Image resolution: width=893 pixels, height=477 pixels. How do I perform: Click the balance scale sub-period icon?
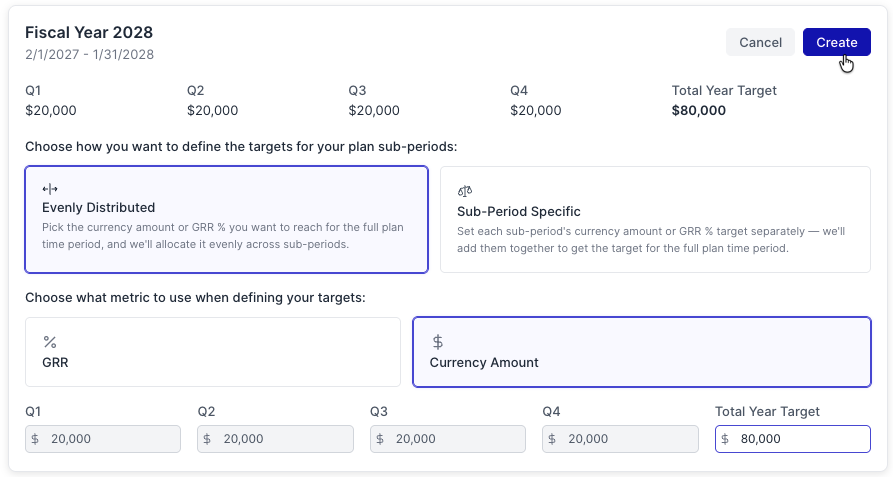464,191
